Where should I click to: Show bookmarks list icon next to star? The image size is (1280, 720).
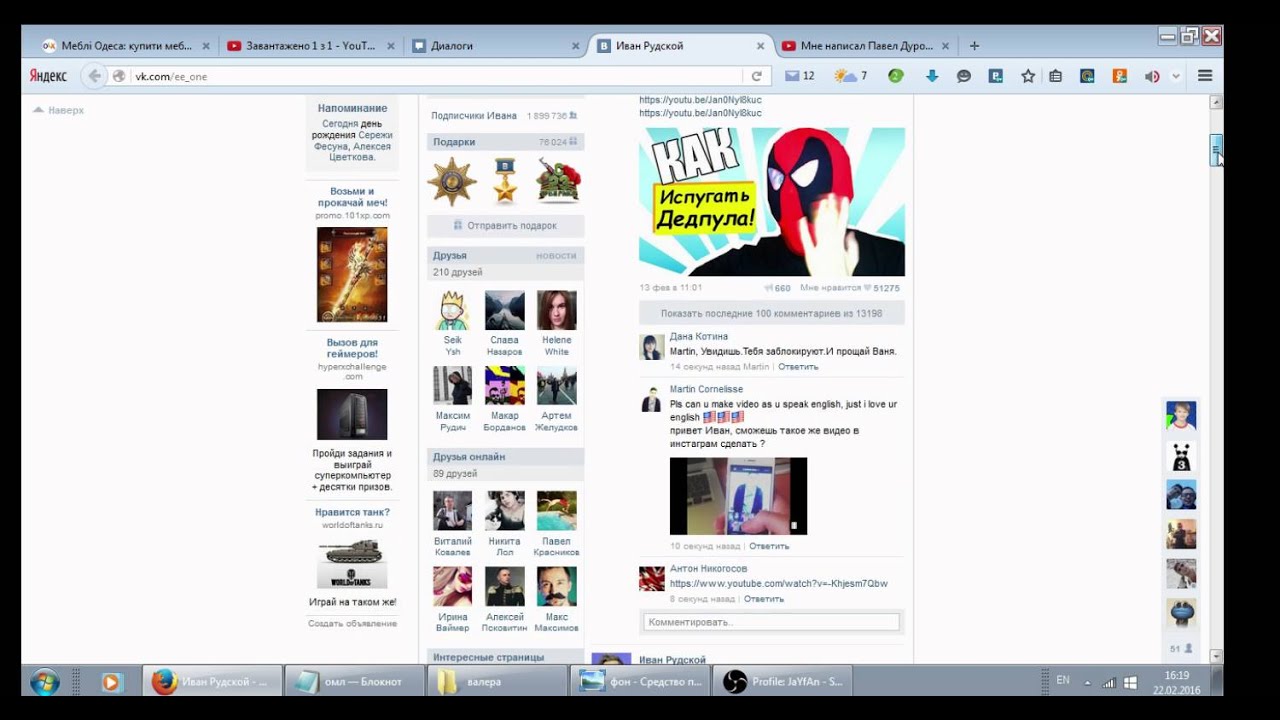(1056, 76)
